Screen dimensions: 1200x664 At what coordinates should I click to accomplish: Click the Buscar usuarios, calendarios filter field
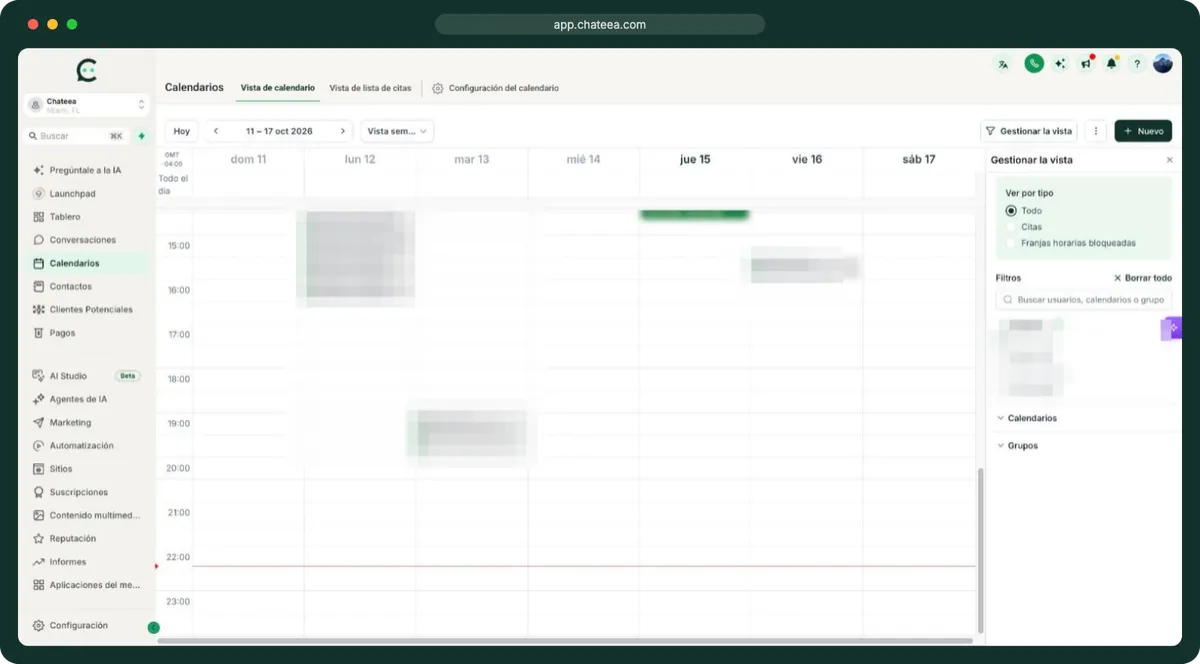pyautogui.click(x=1084, y=300)
